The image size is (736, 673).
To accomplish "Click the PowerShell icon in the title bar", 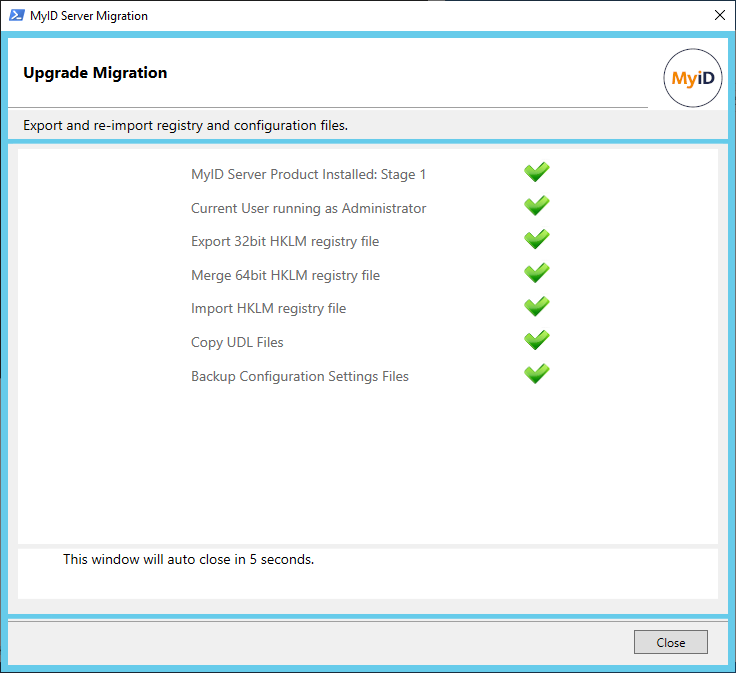I will click(x=17, y=15).
